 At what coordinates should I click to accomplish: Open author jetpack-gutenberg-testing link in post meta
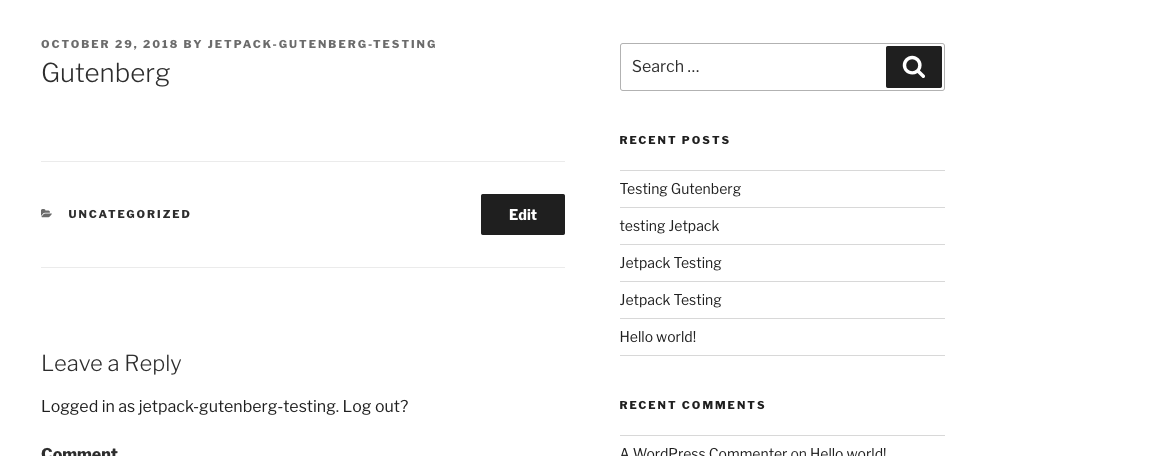tap(321, 44)
